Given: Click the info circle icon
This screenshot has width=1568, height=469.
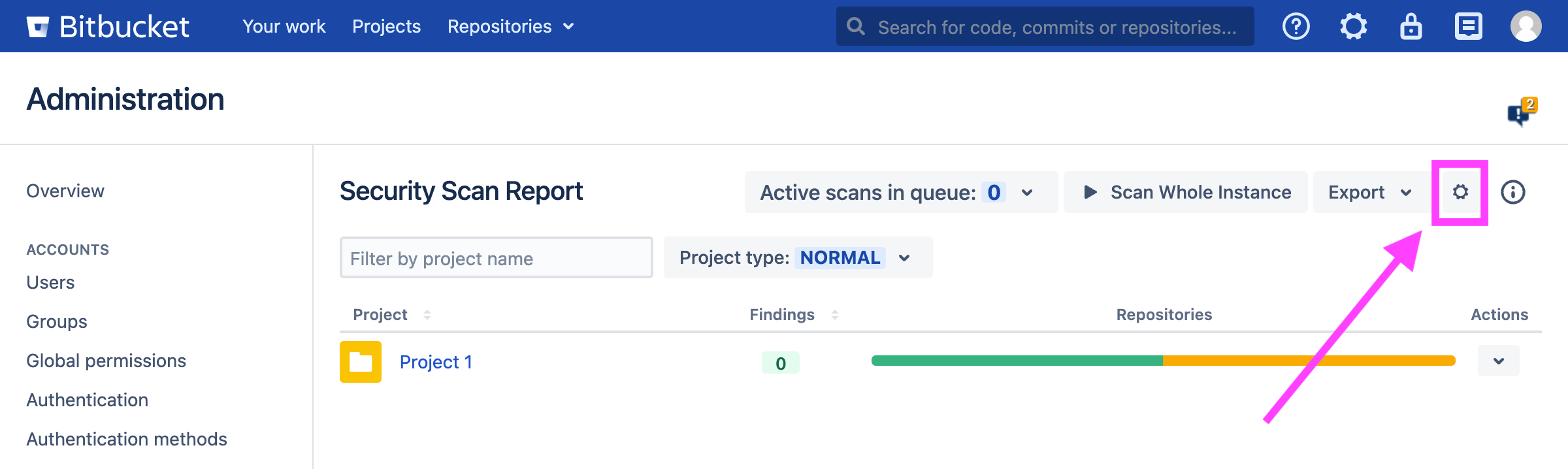Looking at the screenshot, I should (x=1512, y=192).
